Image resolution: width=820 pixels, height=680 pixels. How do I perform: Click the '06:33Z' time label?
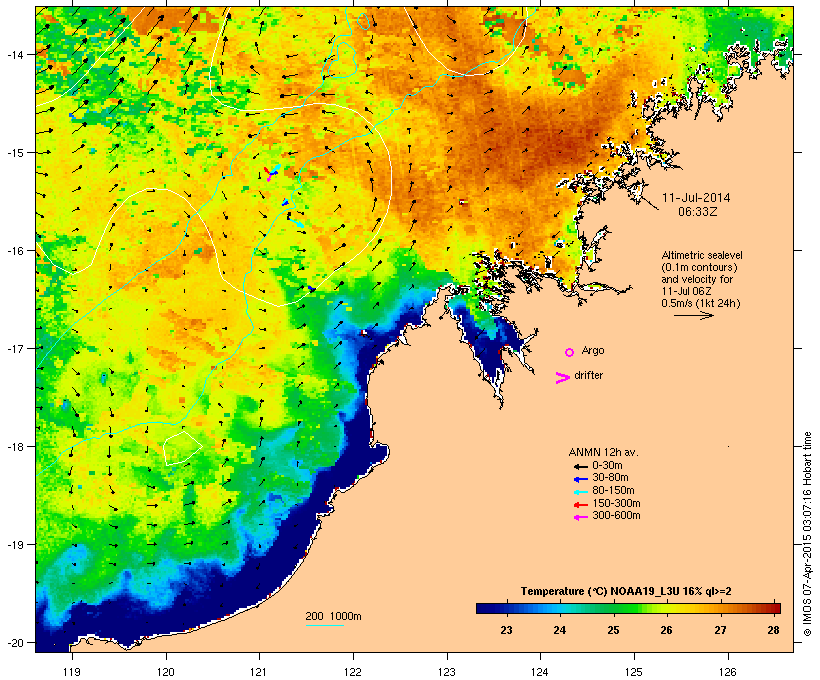(x=698, y=212)
